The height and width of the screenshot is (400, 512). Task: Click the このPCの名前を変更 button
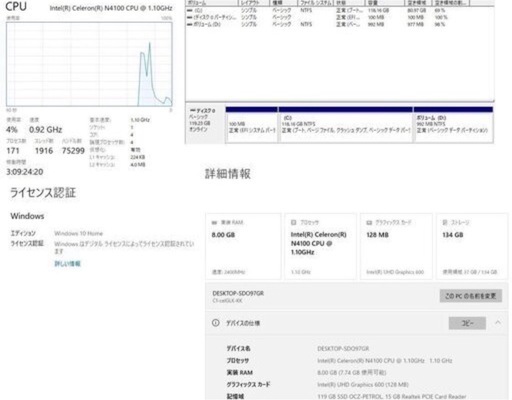point(471,296)
